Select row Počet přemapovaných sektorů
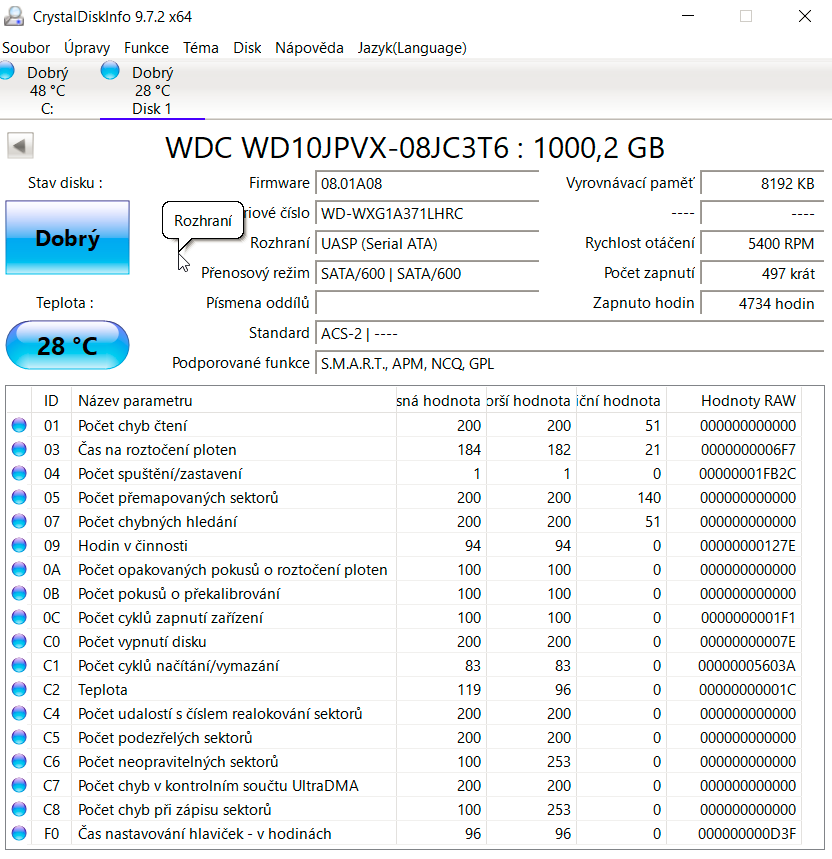The height and width of the screenshot is (859, 832). pos(404,497)
